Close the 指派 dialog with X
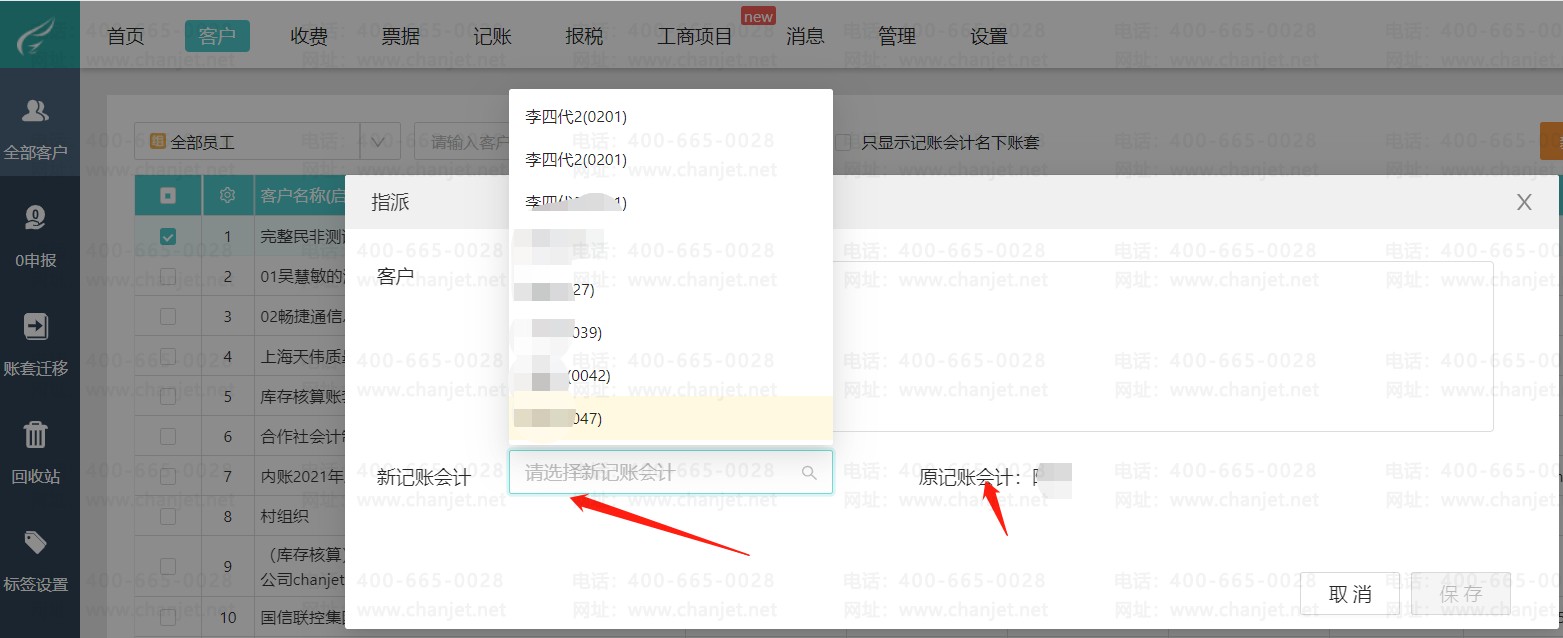Screen dimensions: 1563x638 [1524, 202]
